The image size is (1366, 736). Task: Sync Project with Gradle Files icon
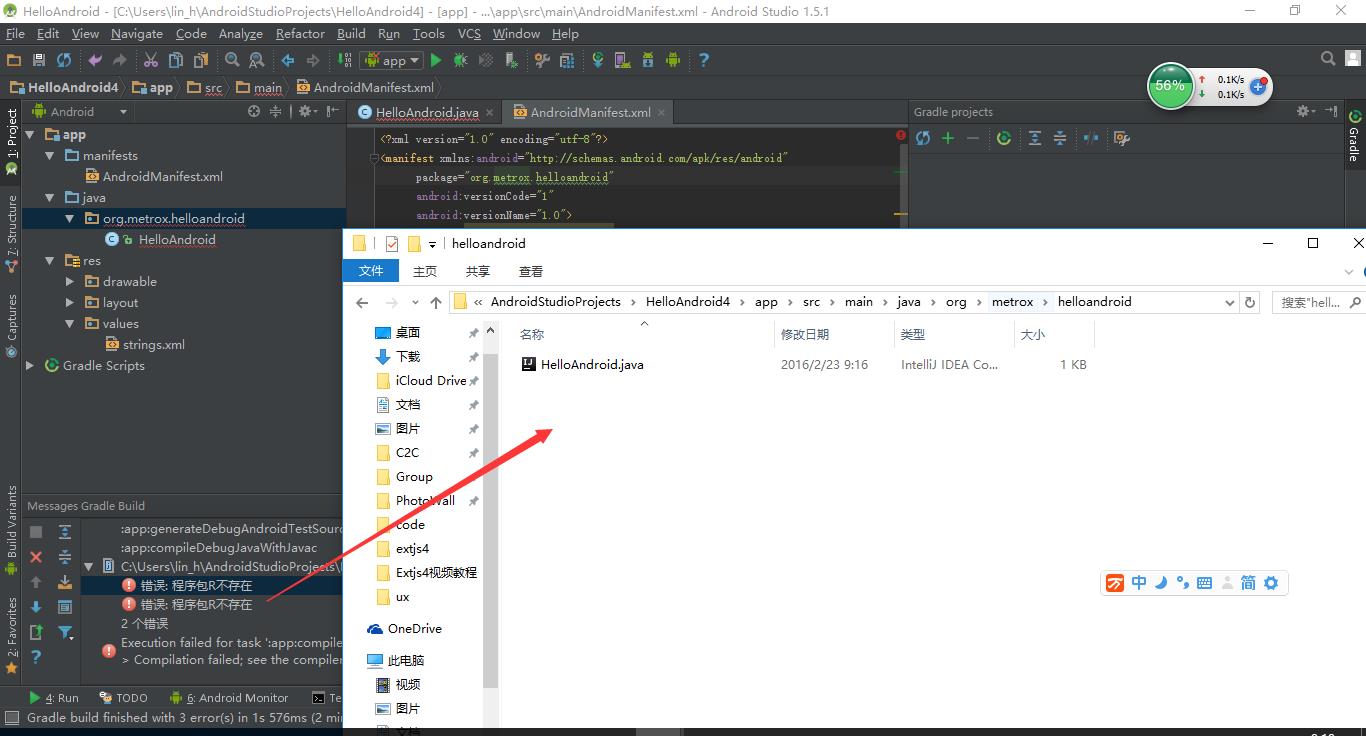coord(598,60)
